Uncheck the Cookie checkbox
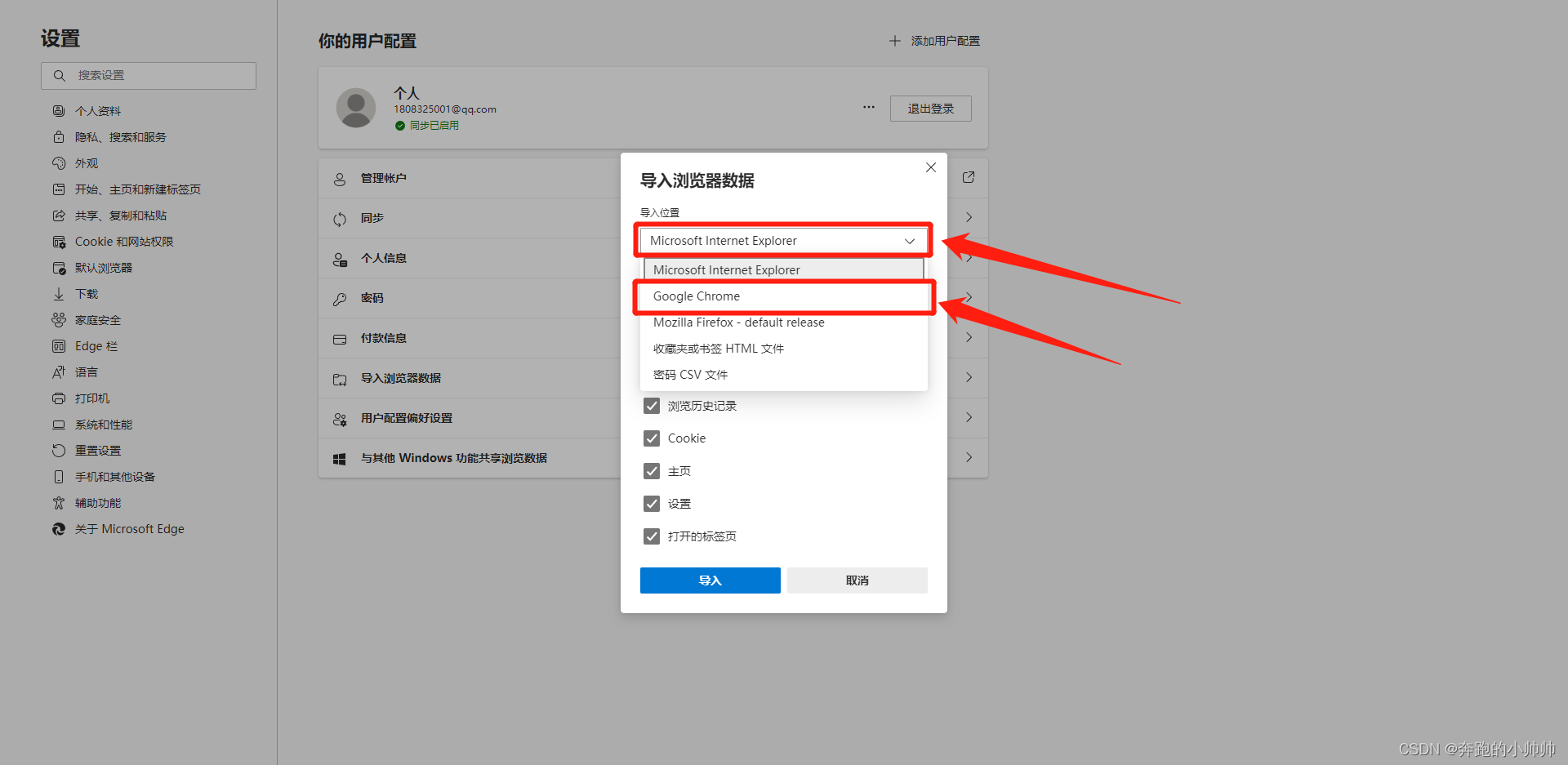The image size is (1568, 765). click(x=652, y=438)
